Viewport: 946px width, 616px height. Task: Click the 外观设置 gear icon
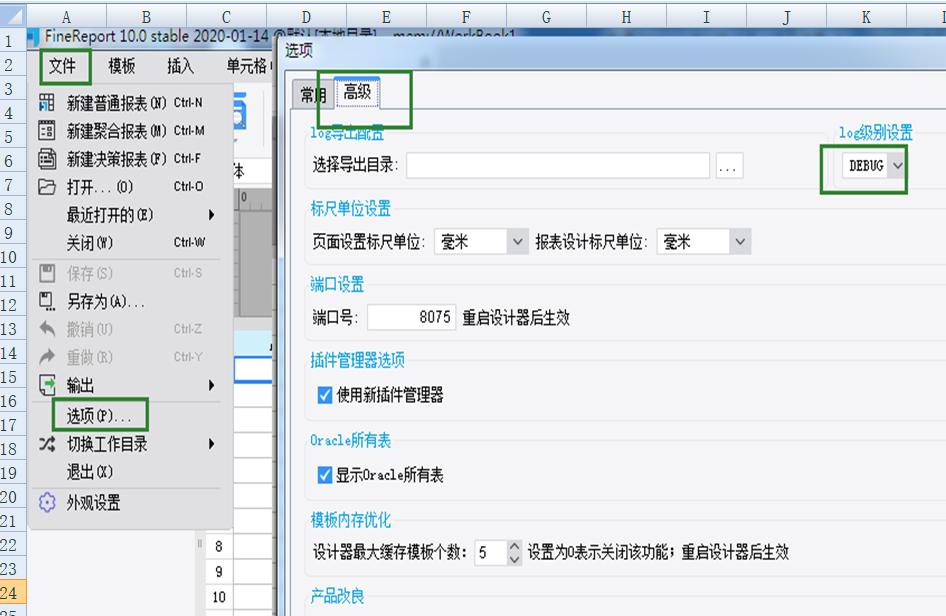click(47, 503)
